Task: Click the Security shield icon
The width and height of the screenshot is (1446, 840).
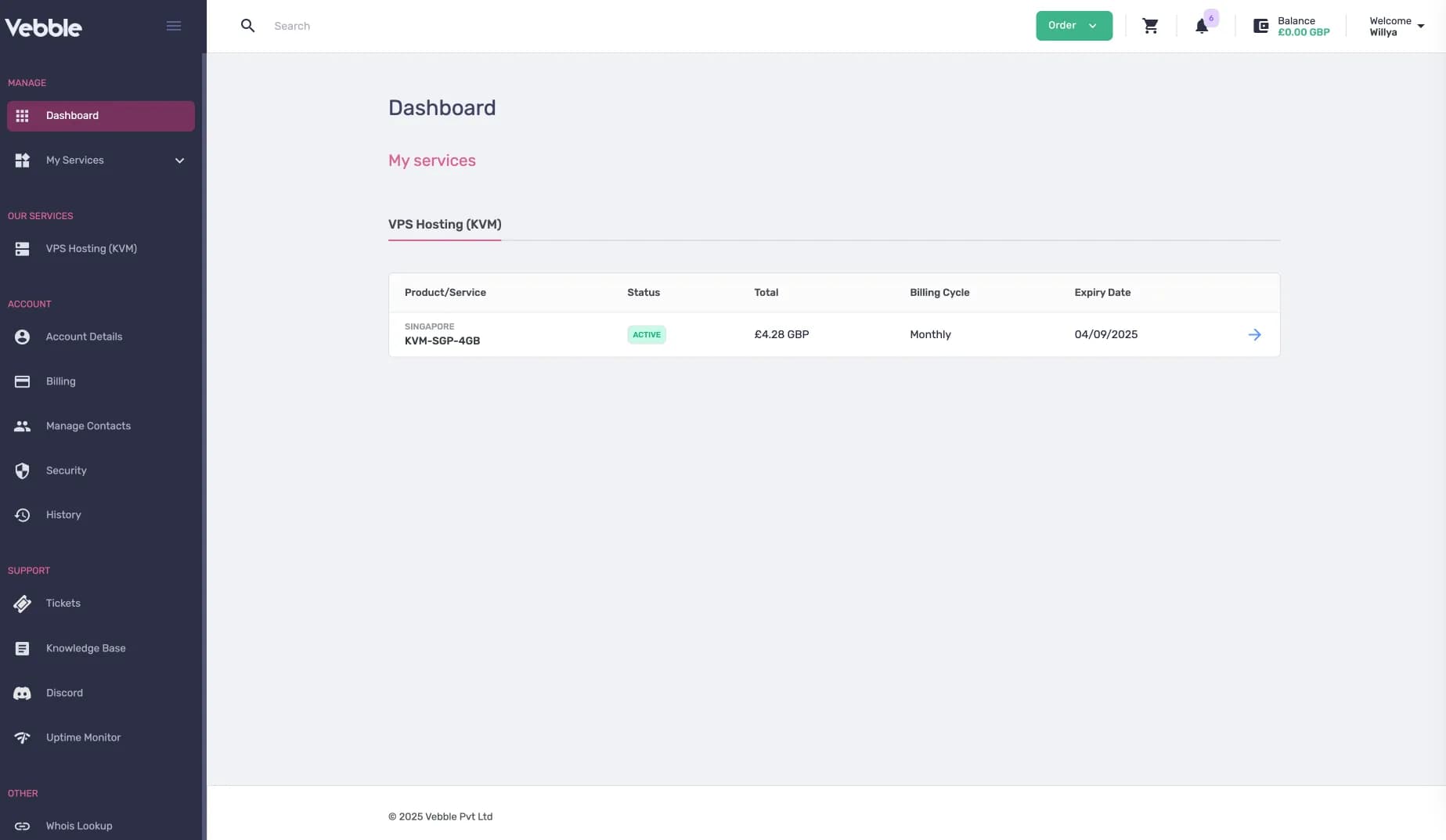Action: (x=22, y=470)
